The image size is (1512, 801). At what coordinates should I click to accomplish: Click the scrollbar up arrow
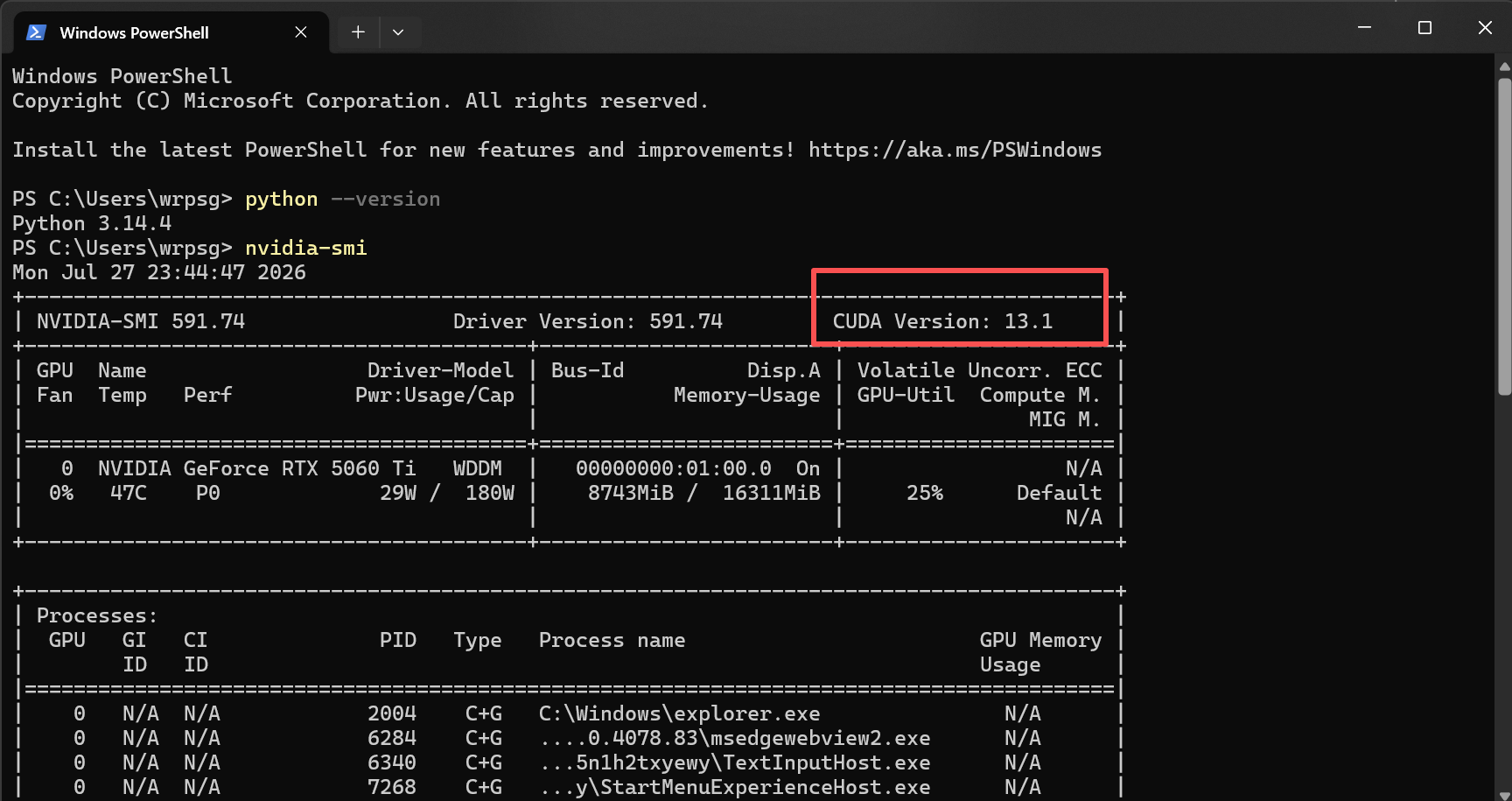pos(1504,66)
